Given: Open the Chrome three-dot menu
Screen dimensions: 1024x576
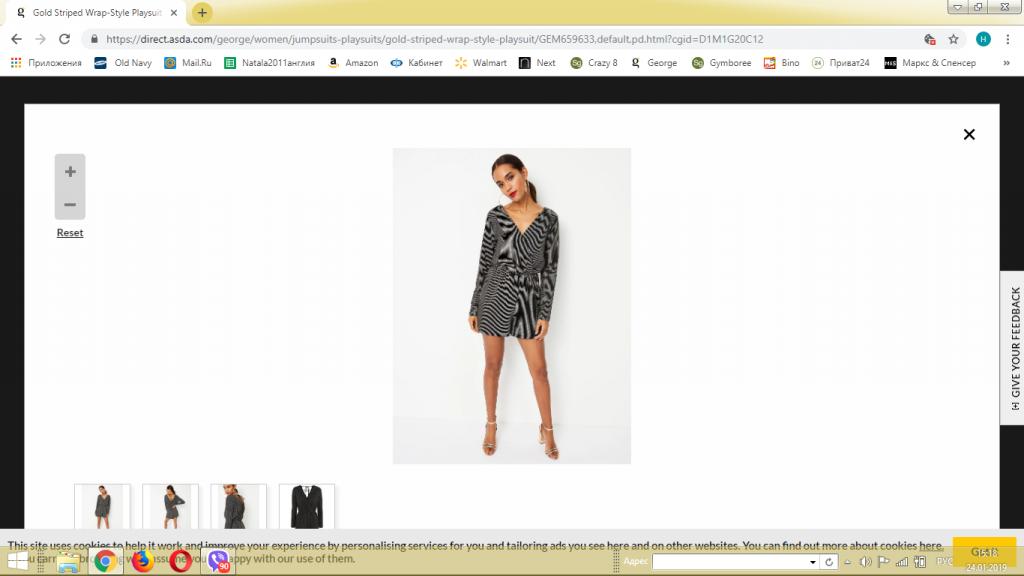Looking at the screenshot, I should pyautogui.click(x=1008, y=39).
